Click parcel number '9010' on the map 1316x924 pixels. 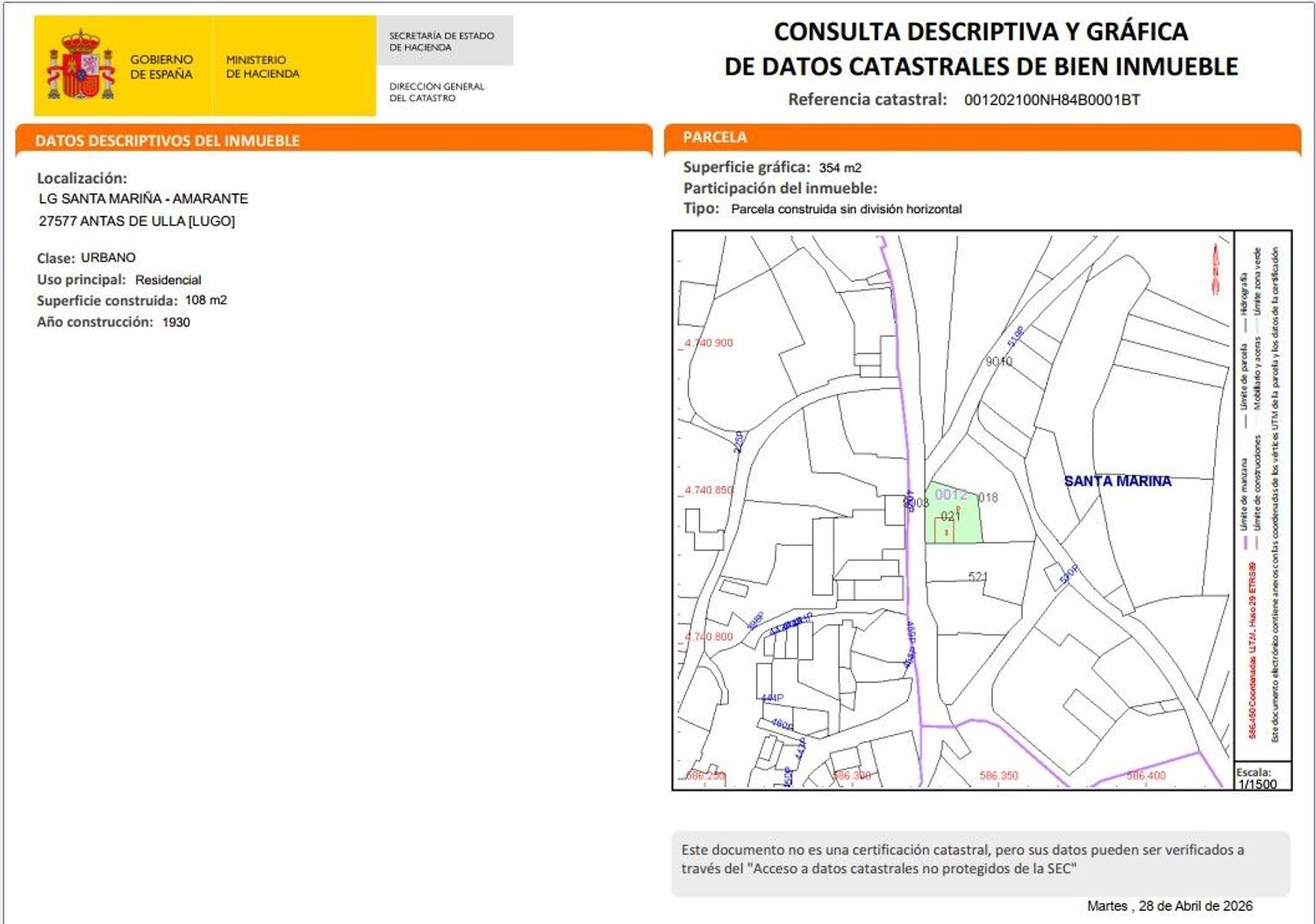(999, 362)
